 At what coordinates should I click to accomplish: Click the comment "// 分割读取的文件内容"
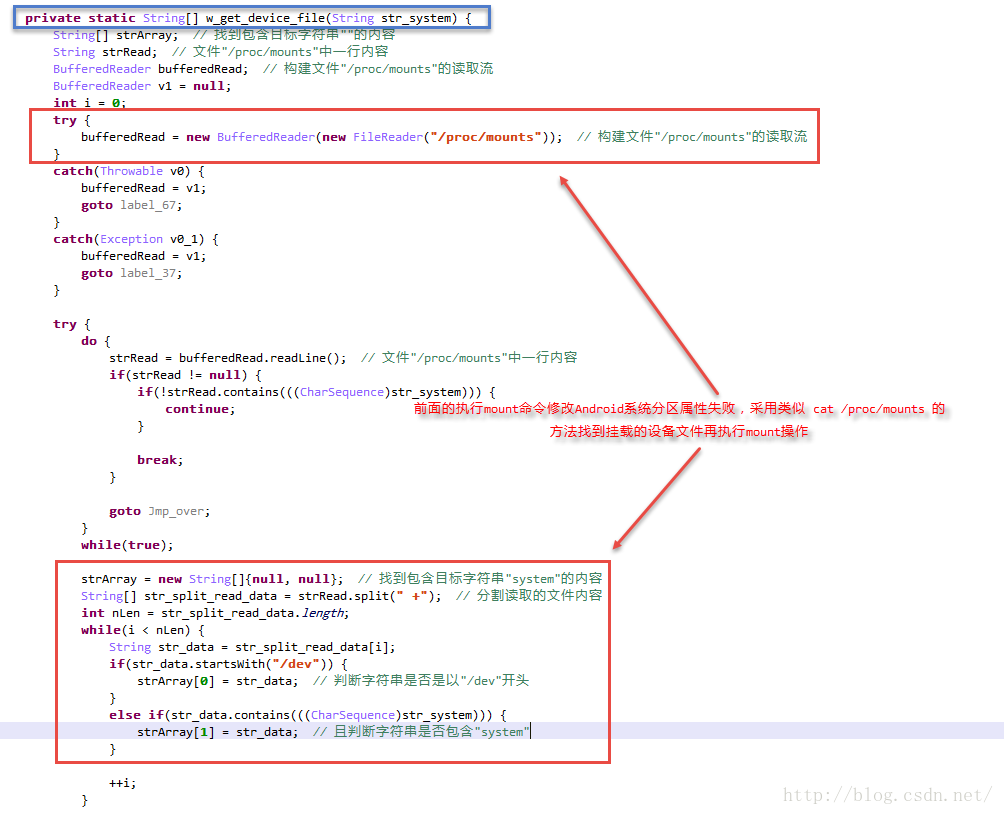(x=529, y=596)
